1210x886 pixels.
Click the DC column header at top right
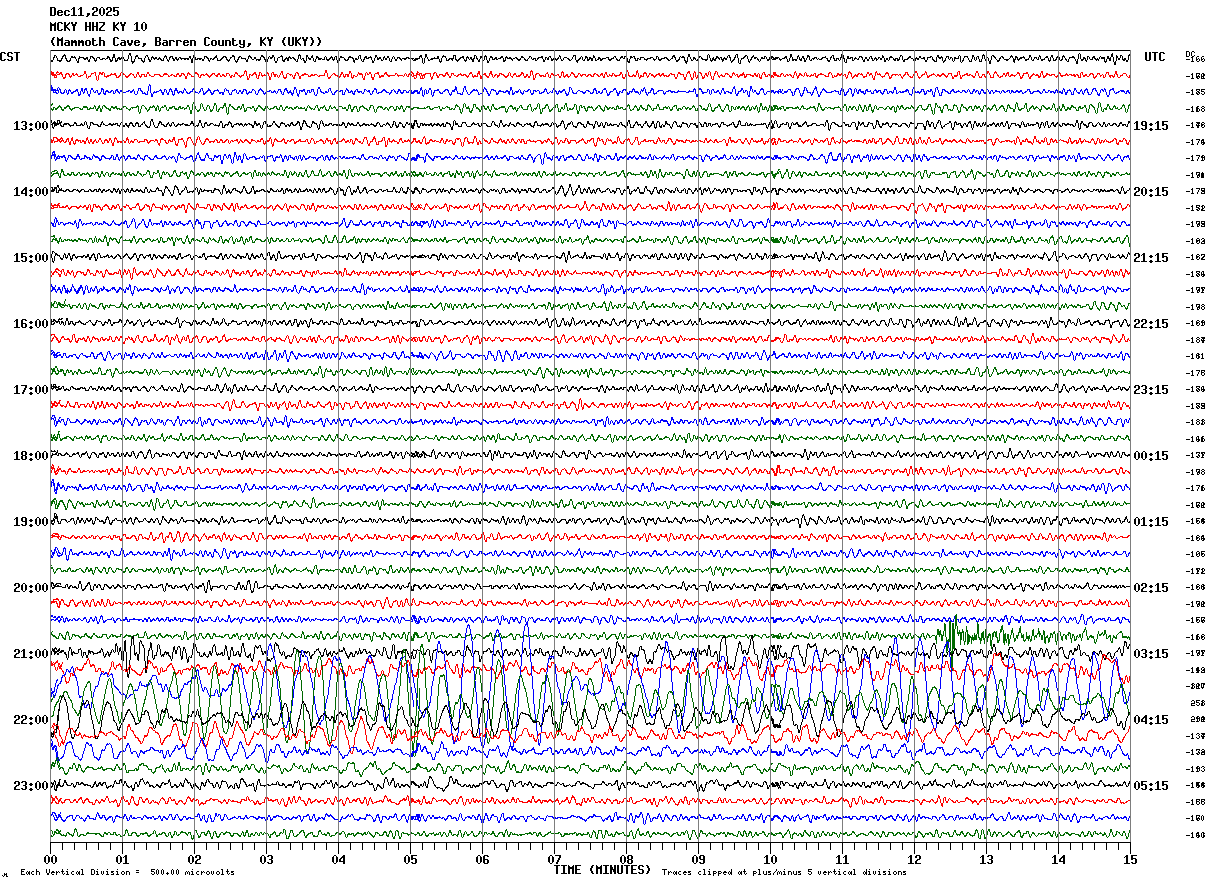[1190, 54]
